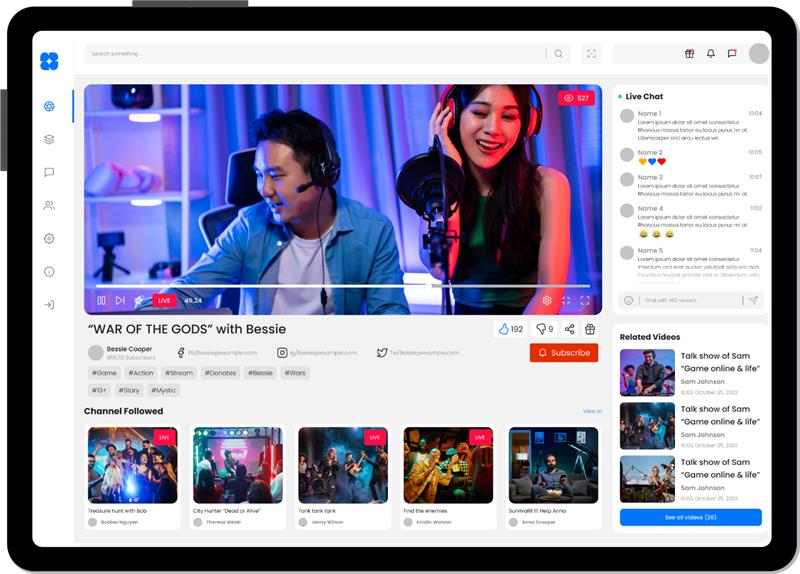Select the #Wars tag
Viewport: 800px width, 574px height.
(295, 373)
